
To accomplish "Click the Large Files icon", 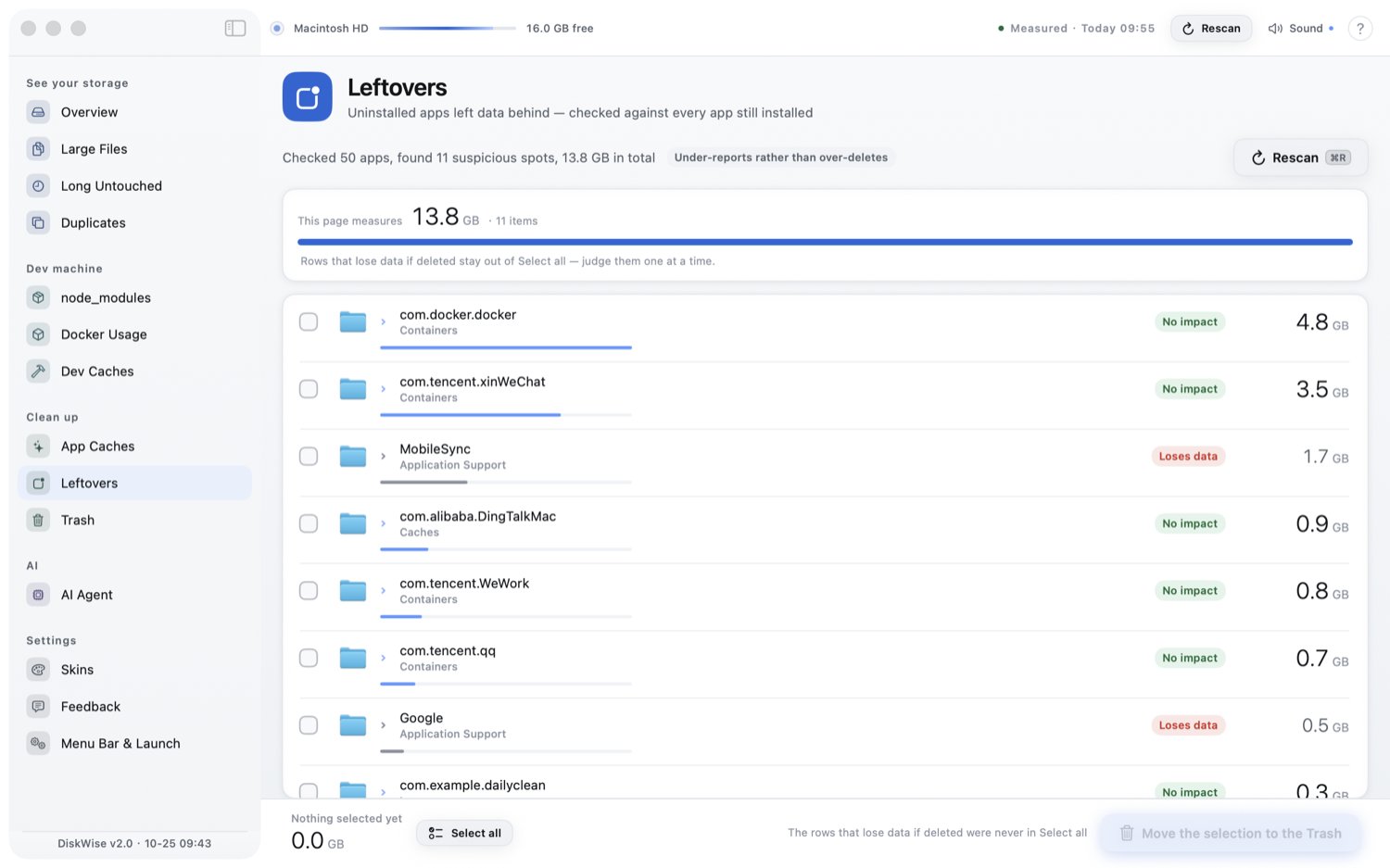I will coord(38,149).
